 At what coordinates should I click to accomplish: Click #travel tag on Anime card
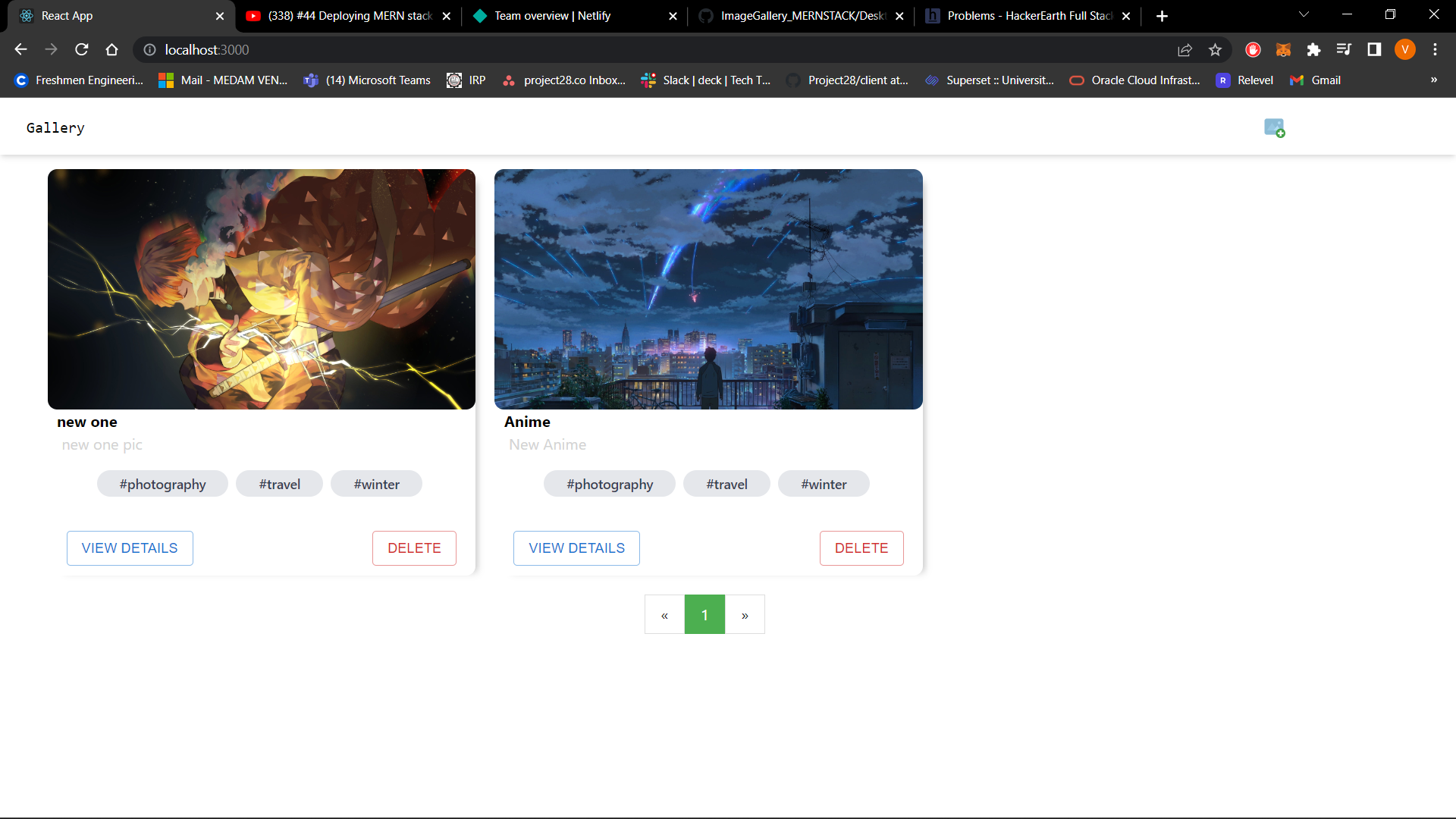726,484
